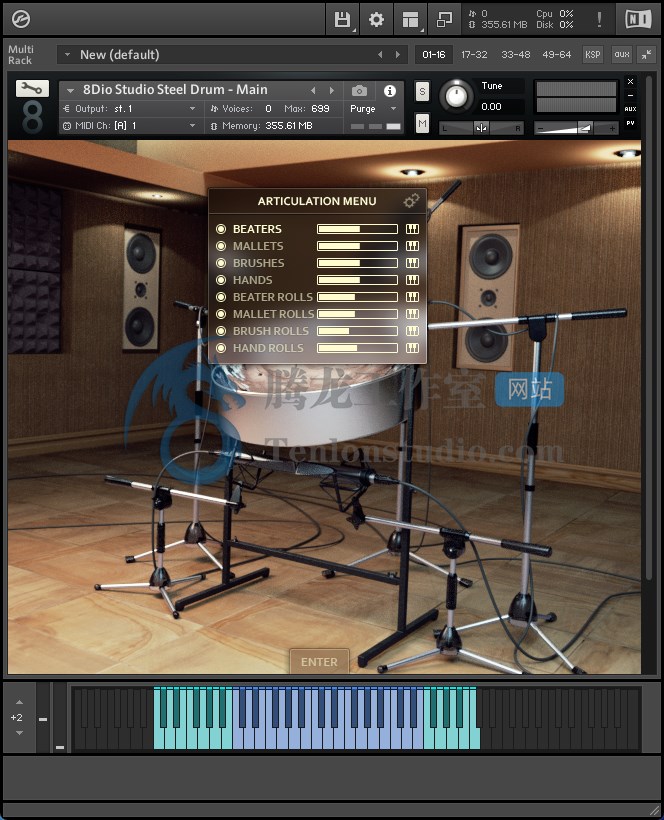Select next instrument arrow
664x820 pixels.
pos(331,90)
